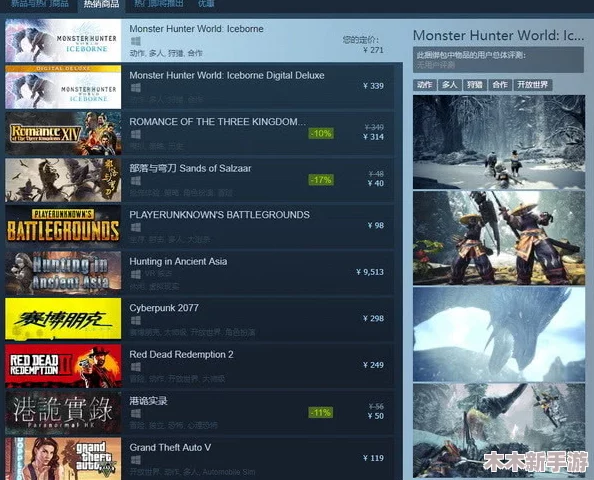Open PLAYERUNKNOWN'S BATTLEGROUNDS capsule image
This screenshot has width=594, height=480.
pos(63,227)
